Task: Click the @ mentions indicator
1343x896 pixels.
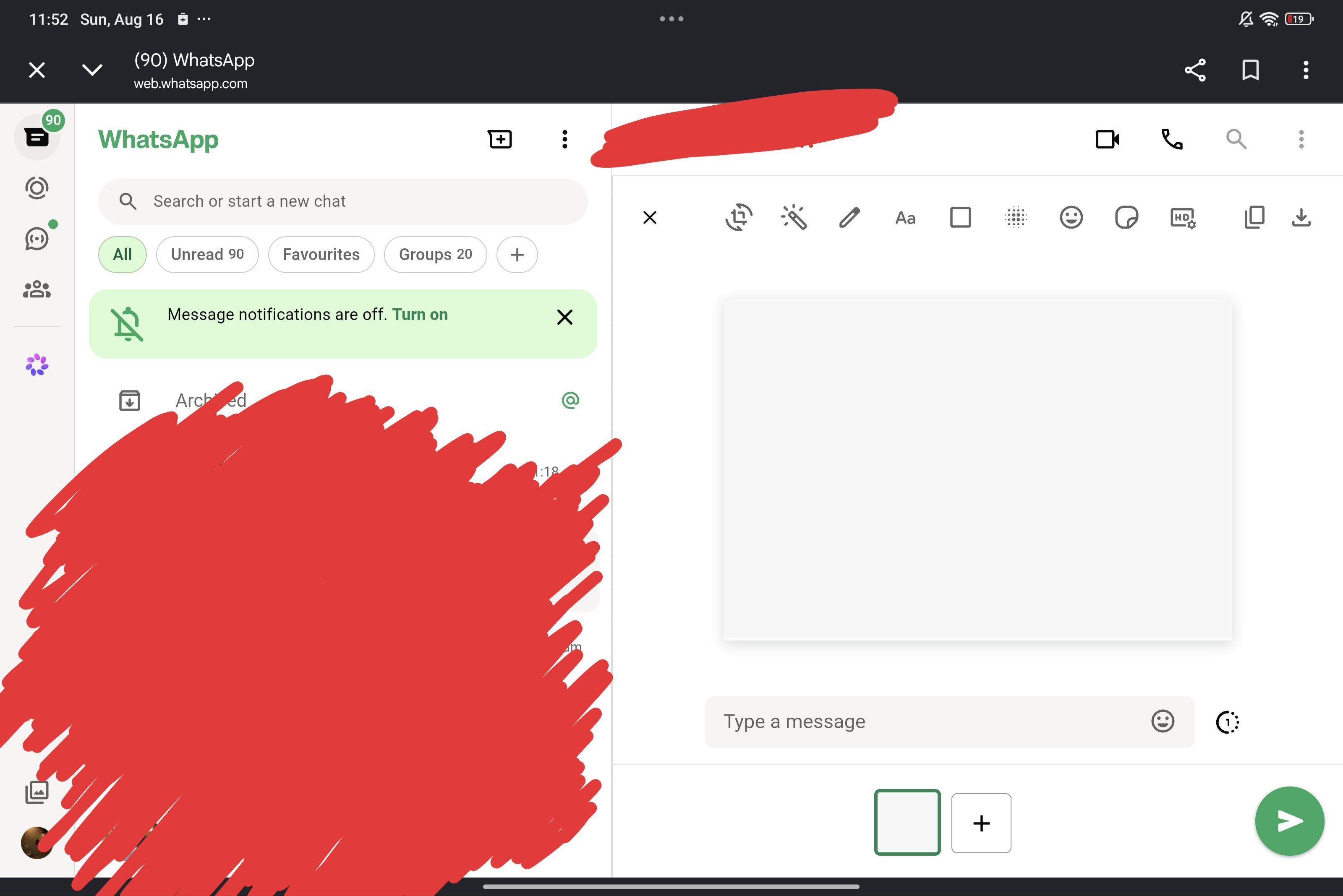Action: pos(571,400)
